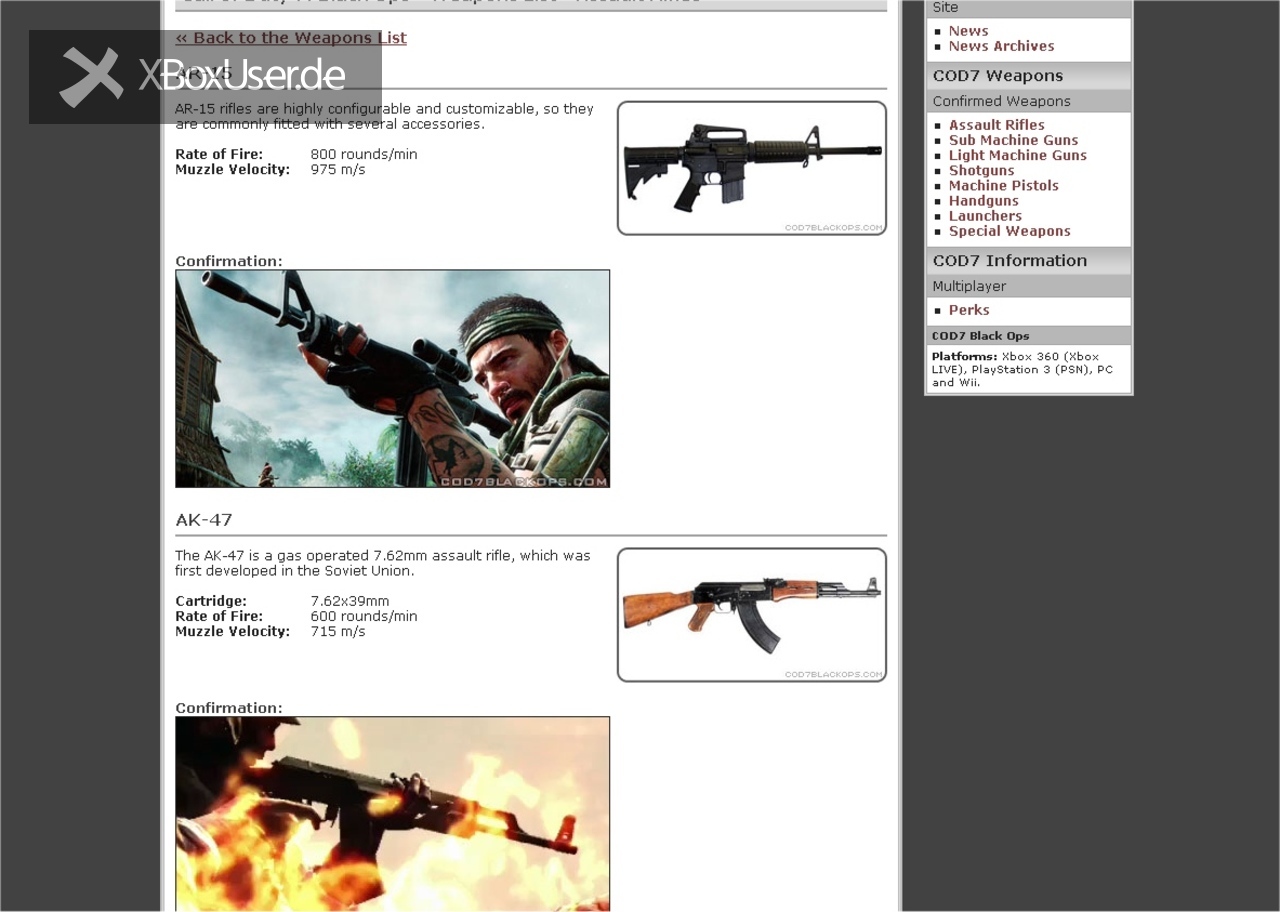Select the Platforms text in info box
1280x912 pixels.
[x=1022, y=369]
